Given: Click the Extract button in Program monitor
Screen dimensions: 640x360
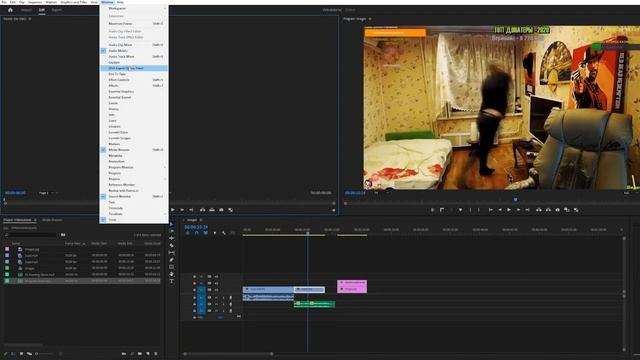Looking at the screenshot, I should point(548,210).
